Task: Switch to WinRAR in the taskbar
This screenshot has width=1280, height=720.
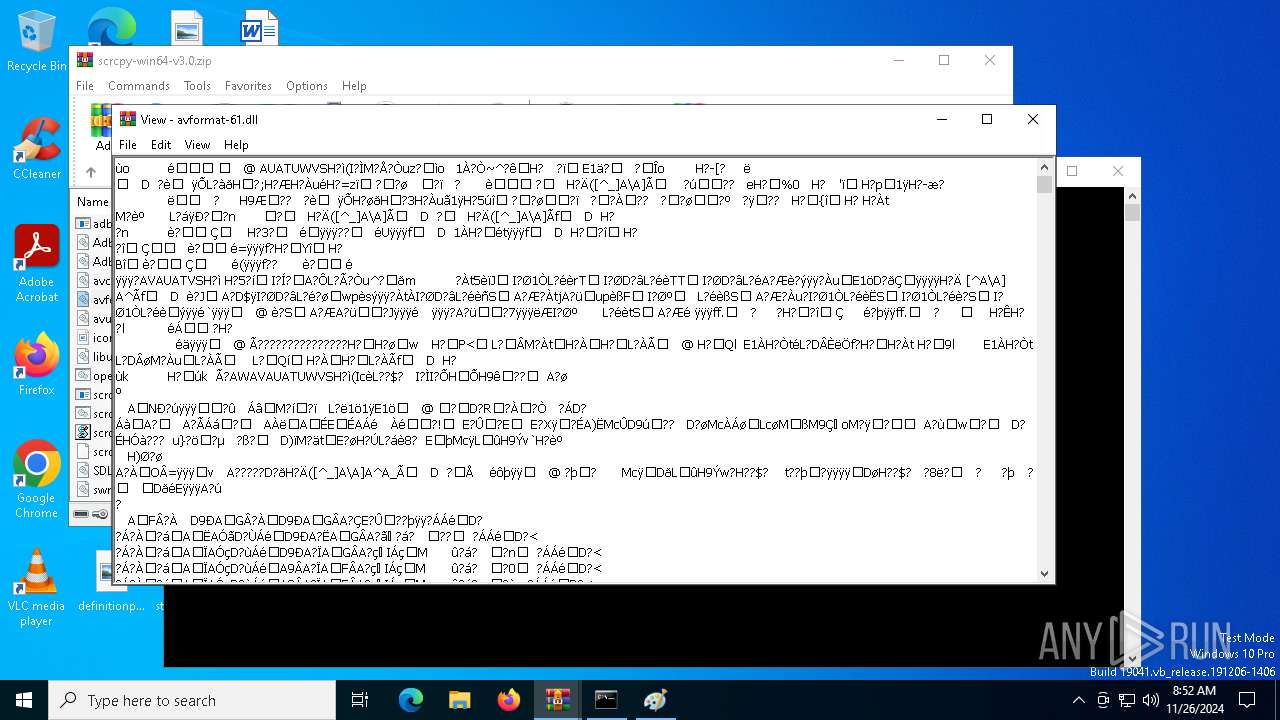Action: click(x=557, y=700)
